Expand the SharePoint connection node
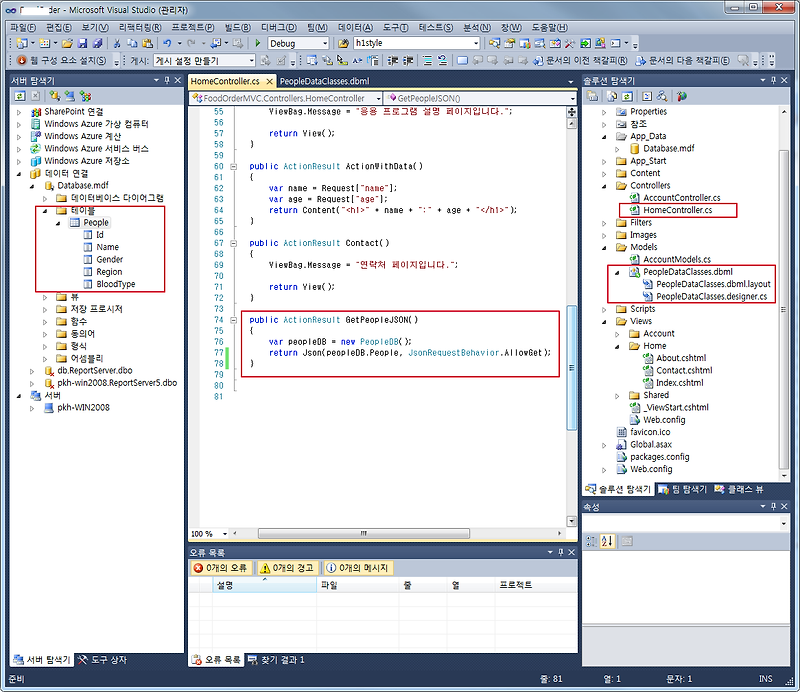Image resolution: width=800 pixels, height=692 pixels. click(x=19, y=112)
